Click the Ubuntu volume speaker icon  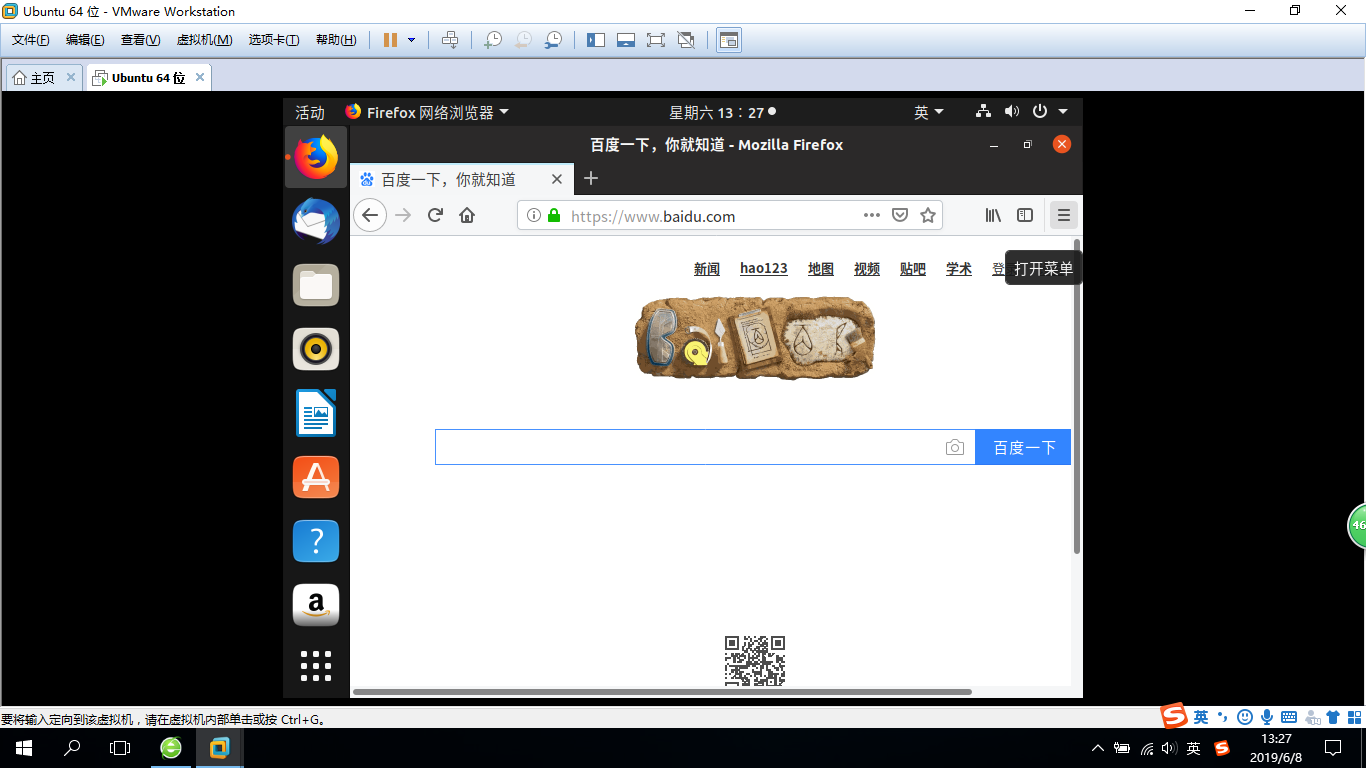tap(1012, 111)
